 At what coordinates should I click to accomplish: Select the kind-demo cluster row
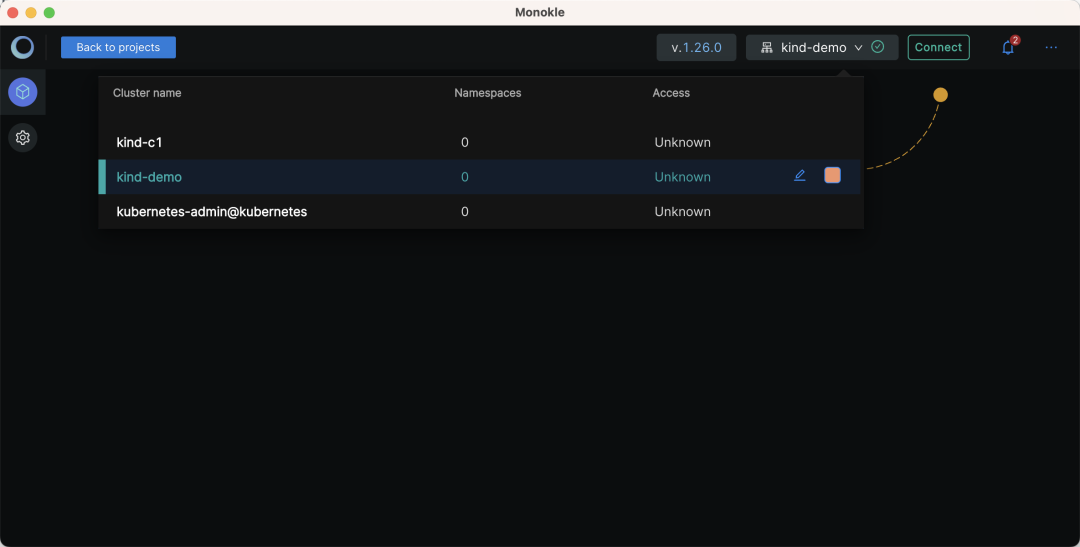pos(481,177)
